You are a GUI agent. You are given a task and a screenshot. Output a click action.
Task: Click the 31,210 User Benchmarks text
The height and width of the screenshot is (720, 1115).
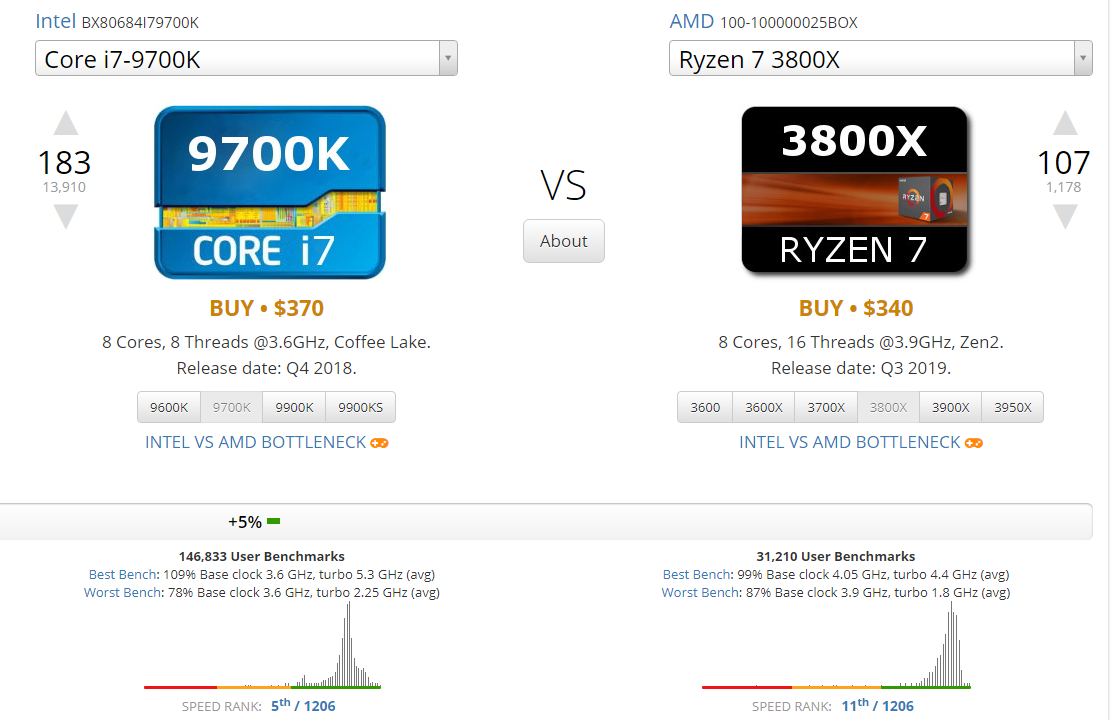tap(836, 557)
